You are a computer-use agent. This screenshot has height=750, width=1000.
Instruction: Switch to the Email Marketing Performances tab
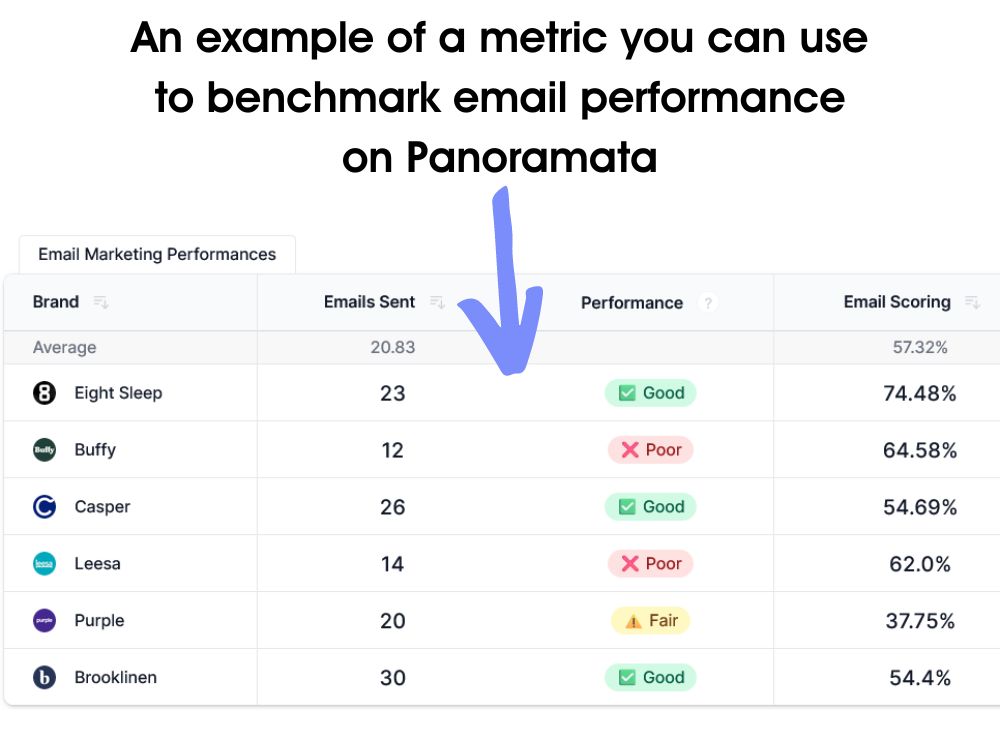point(156,254)
